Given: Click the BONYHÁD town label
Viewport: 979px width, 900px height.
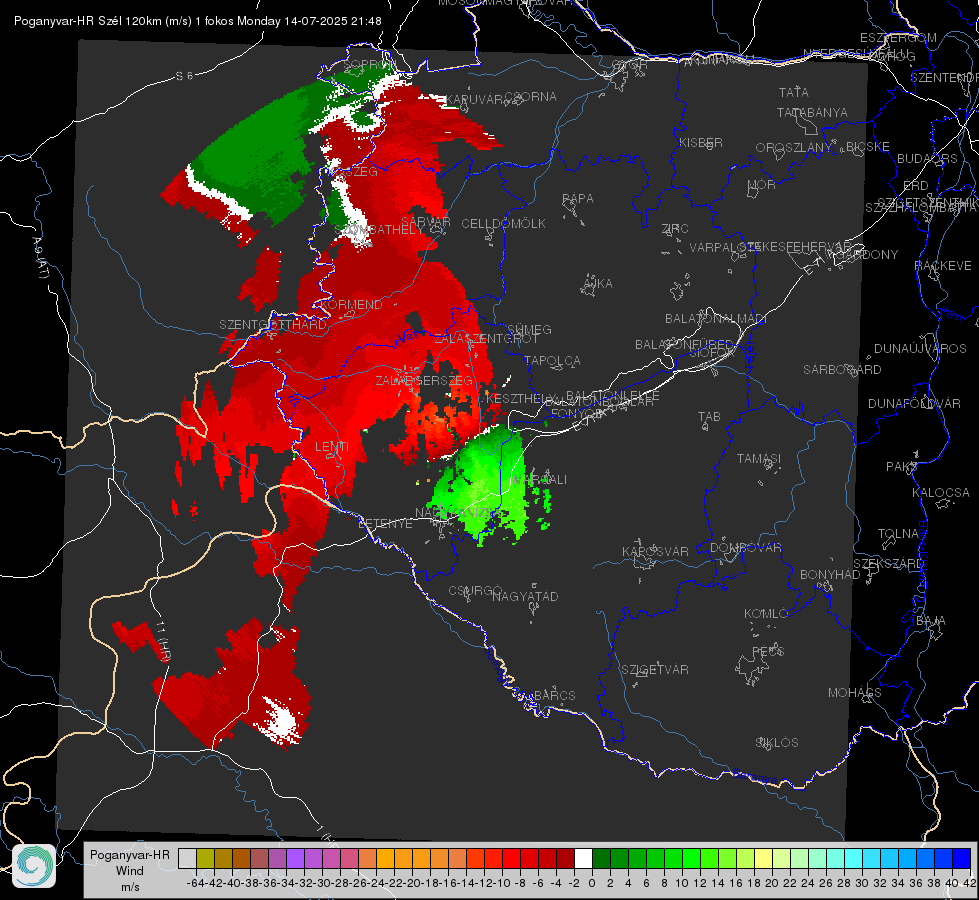Looking at the screenshot, I should tap(830, 575).
